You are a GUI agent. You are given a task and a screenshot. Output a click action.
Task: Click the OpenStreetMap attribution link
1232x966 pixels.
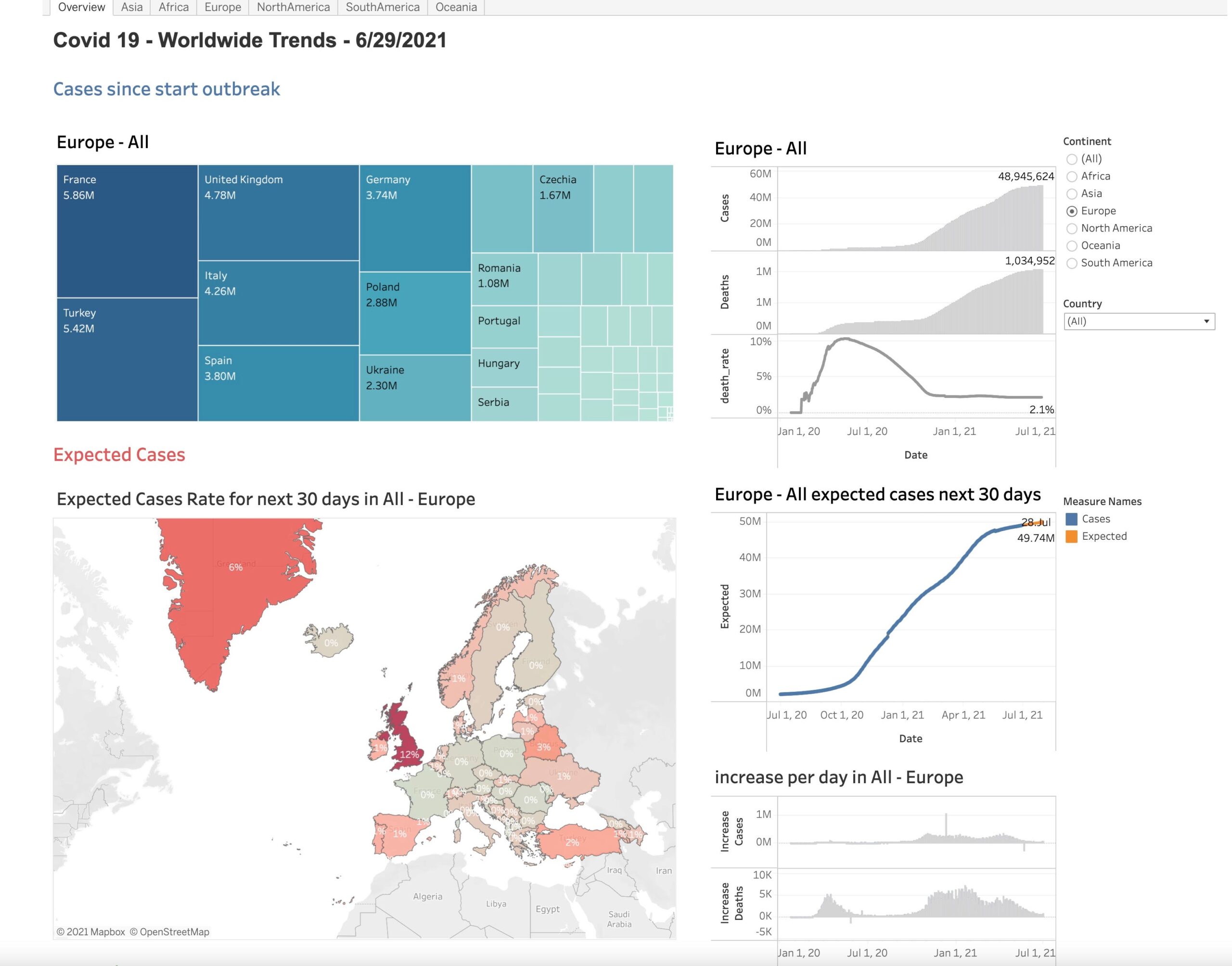tap(174, 931)
